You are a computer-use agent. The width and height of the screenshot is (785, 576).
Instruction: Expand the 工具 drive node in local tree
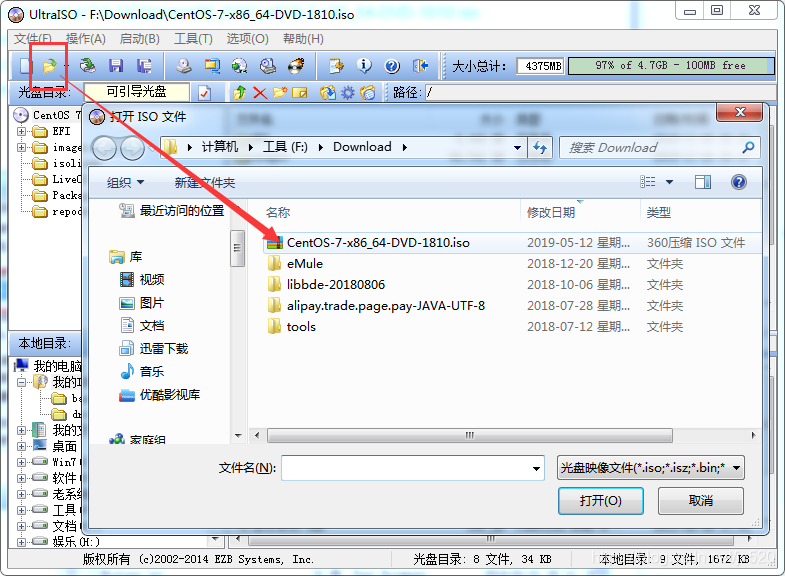(x=22, y=510)
